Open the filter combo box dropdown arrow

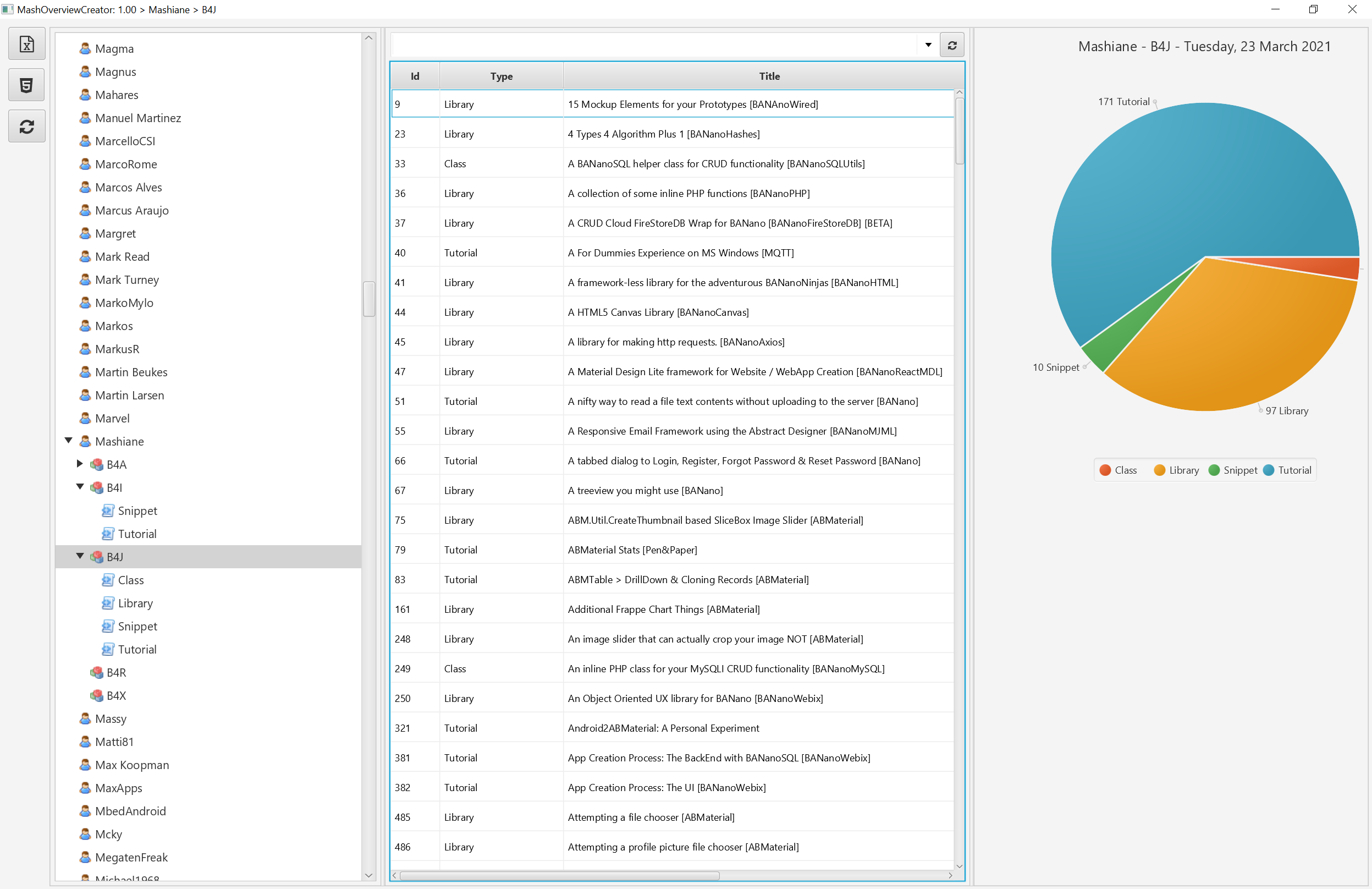[x=928, y=45]
